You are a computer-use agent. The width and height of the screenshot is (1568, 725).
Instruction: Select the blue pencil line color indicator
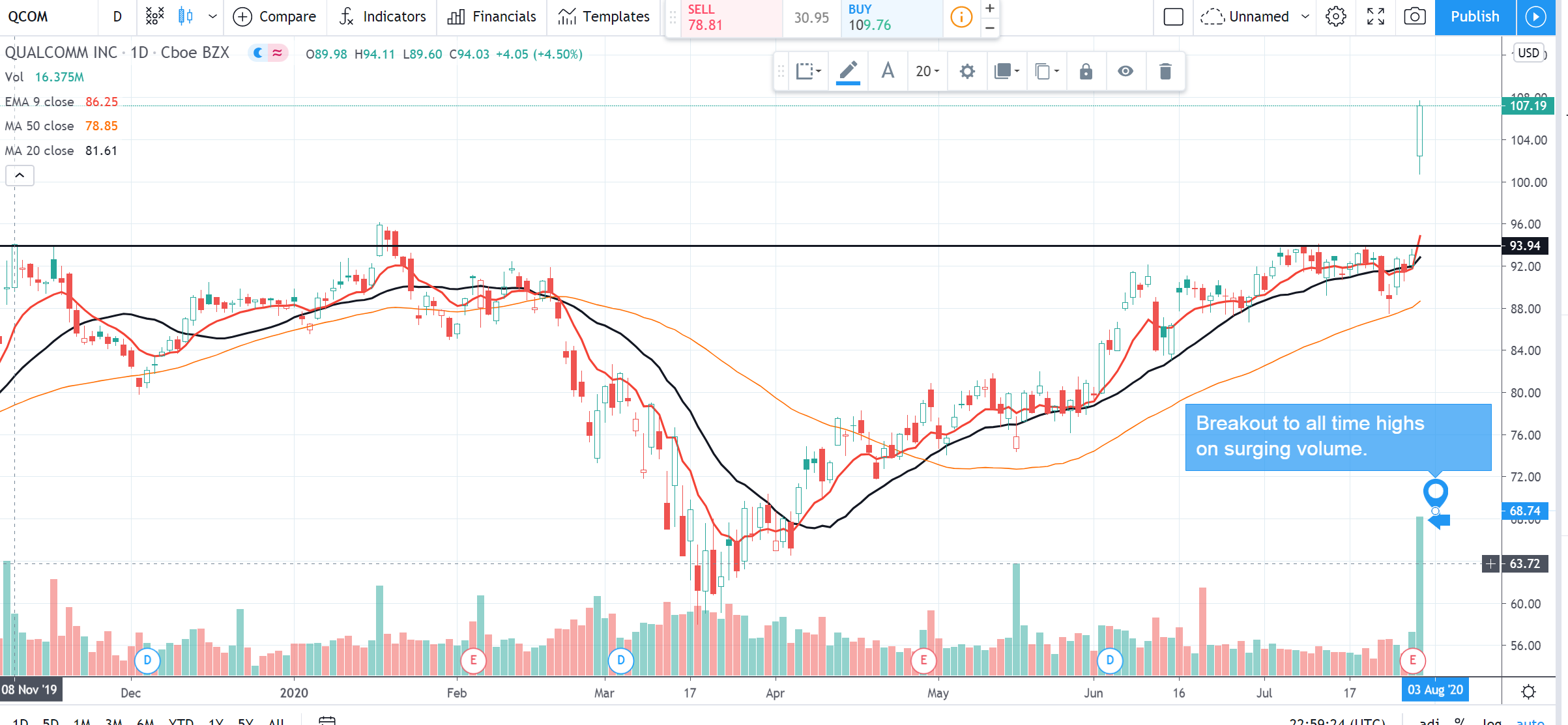click(848, 72)
